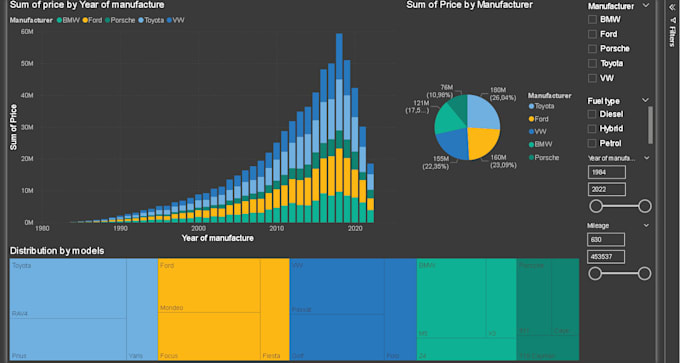Open the Year of manufacture slicer chevron
This screenshot has width=680, height=363.
pos(647,158)
